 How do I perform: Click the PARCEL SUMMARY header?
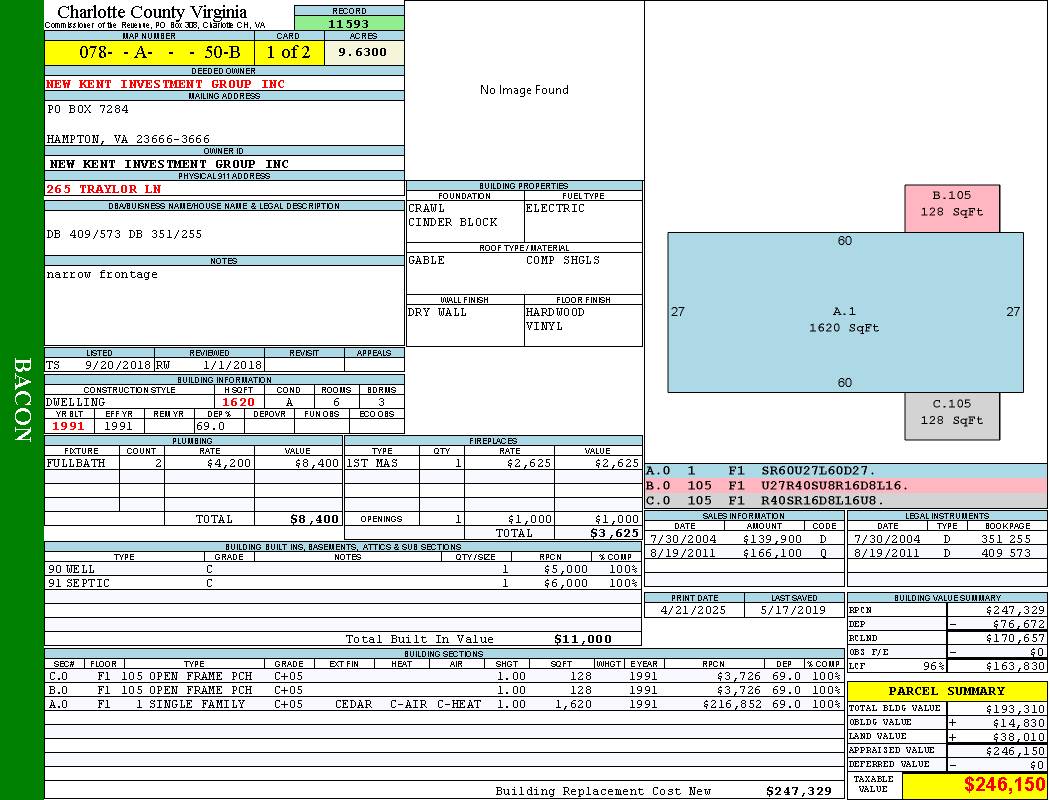(947, 692)
